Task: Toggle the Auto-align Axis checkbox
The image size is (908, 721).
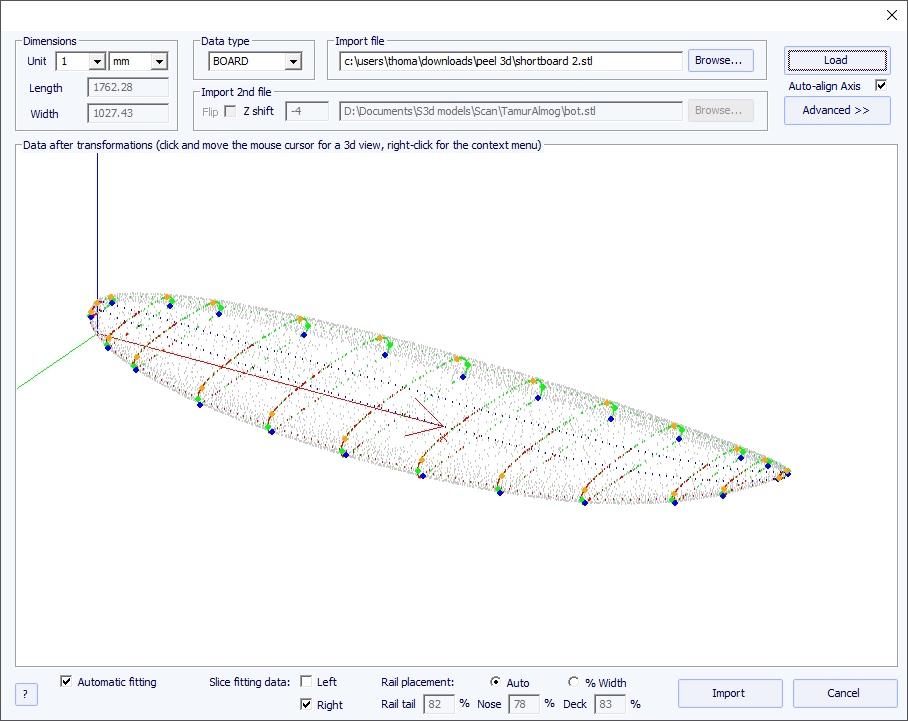Action: pyautogui.click(x=881, y=86)
